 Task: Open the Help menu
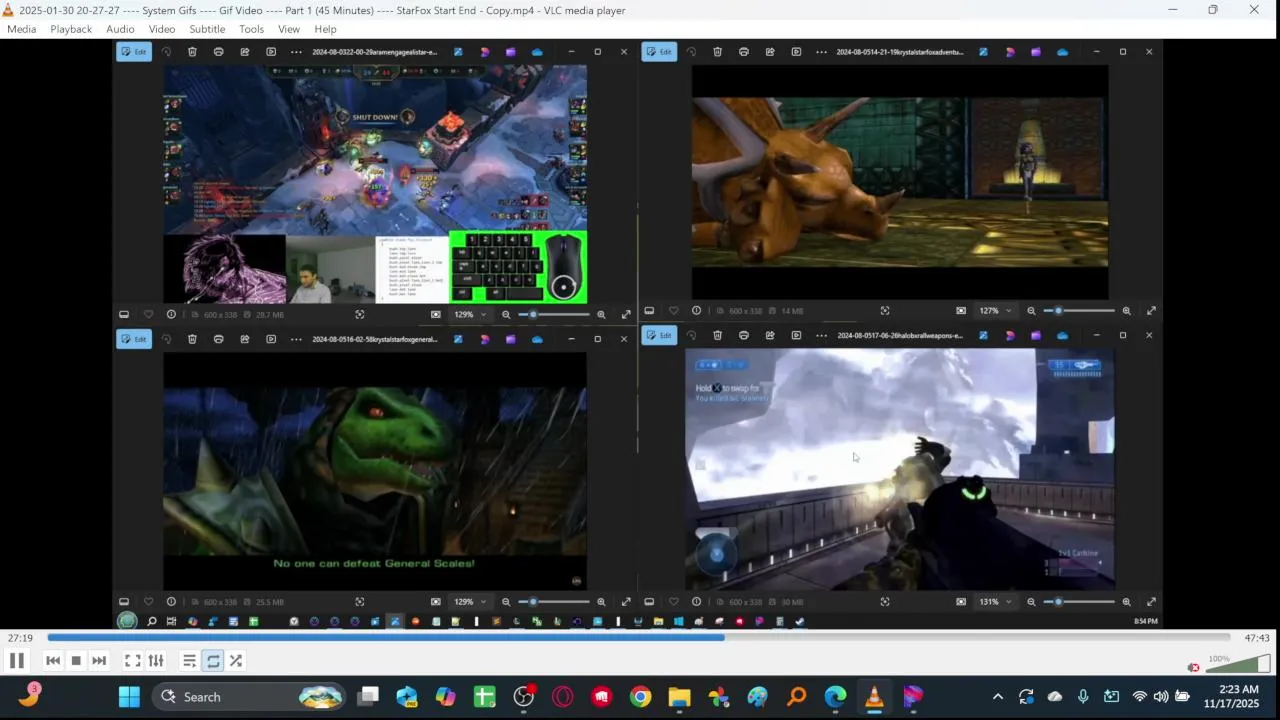325,29
